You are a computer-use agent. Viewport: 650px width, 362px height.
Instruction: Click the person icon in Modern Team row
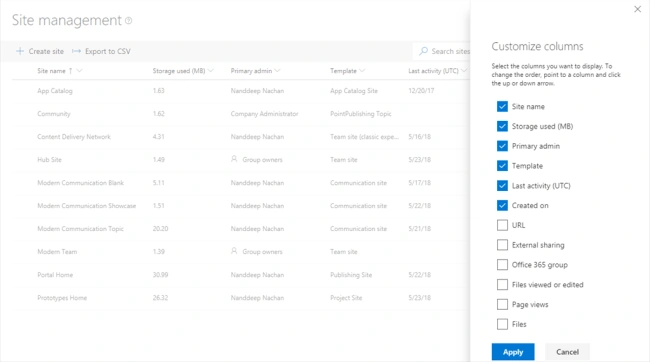(234, 251)
